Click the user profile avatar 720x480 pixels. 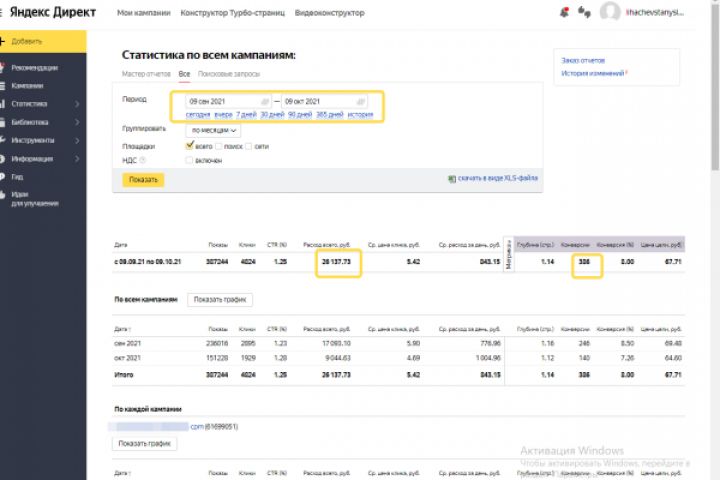pos(610,13)
